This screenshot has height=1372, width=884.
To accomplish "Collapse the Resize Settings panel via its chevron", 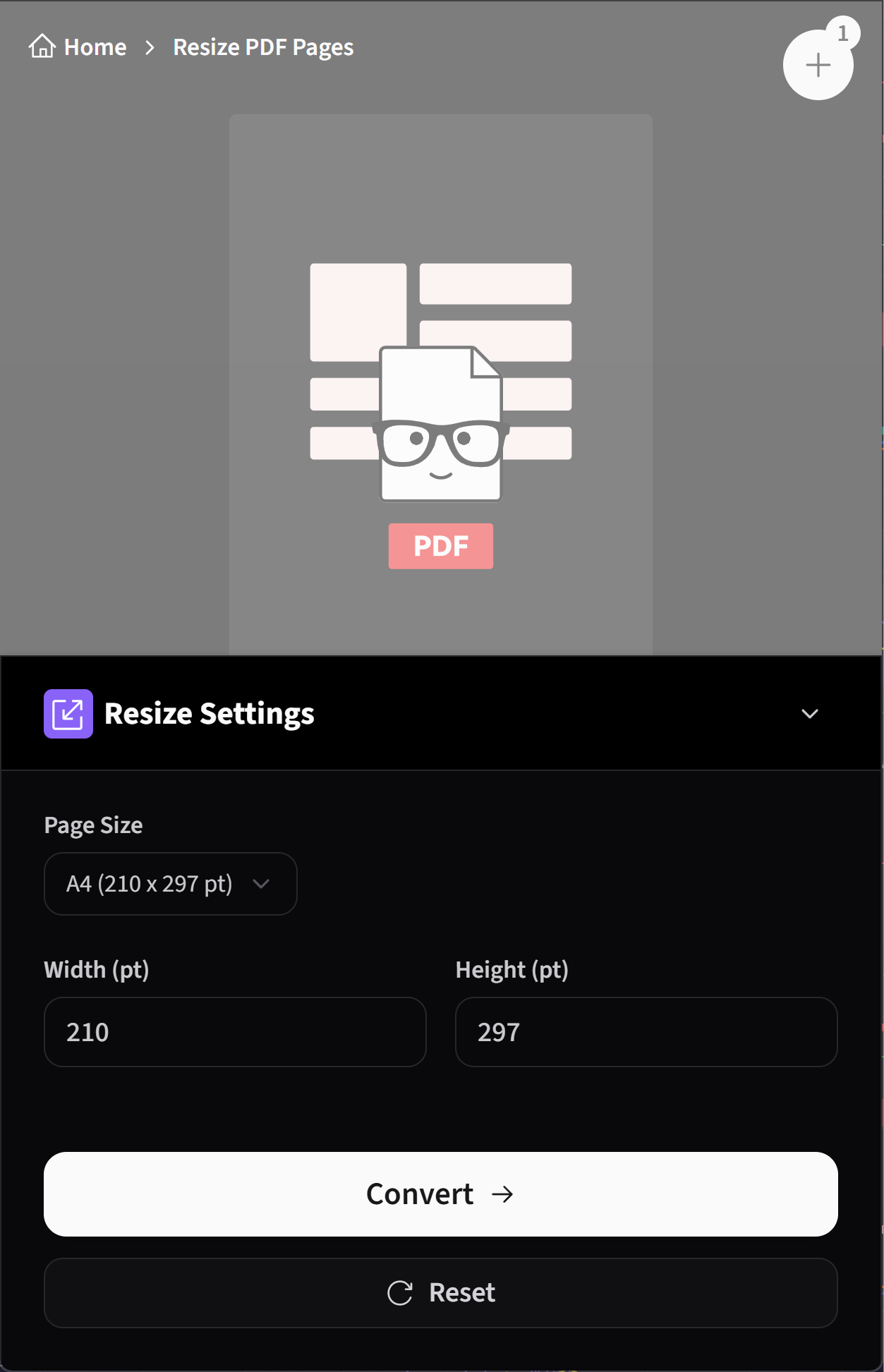I will tap(809, 714).
